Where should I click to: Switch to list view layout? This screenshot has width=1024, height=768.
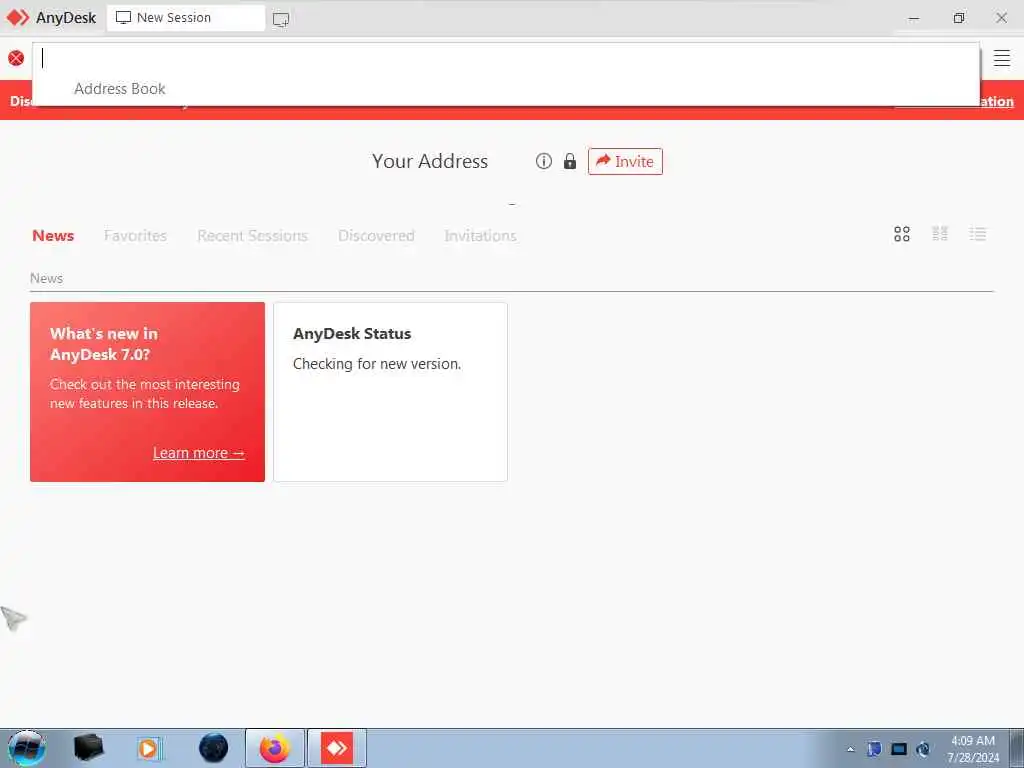(978, 234)
